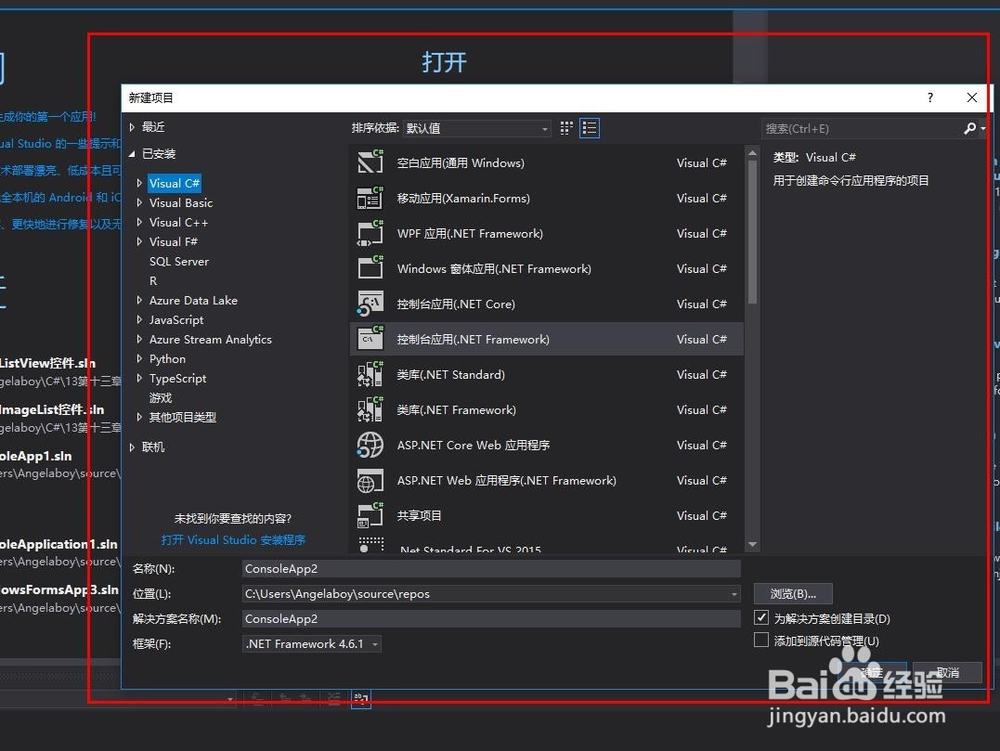Image resolution: width=1000 pixels, height=751 pixels.
Task: Select JavaScript in the tree
Action: pyautogui.click(x=176, y=319)
